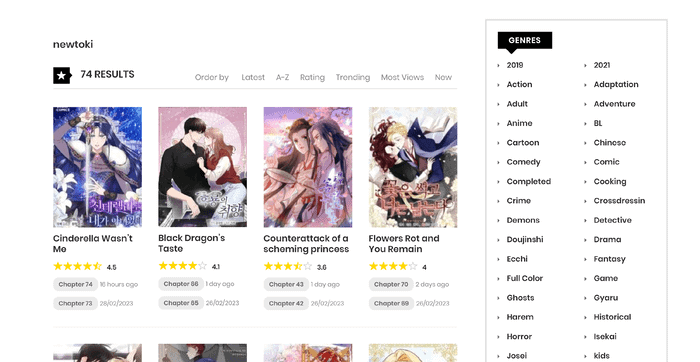The height and width of the screenshot is (362, 700).
Task: Select the Game genre
Action: (x=606, y=279)
